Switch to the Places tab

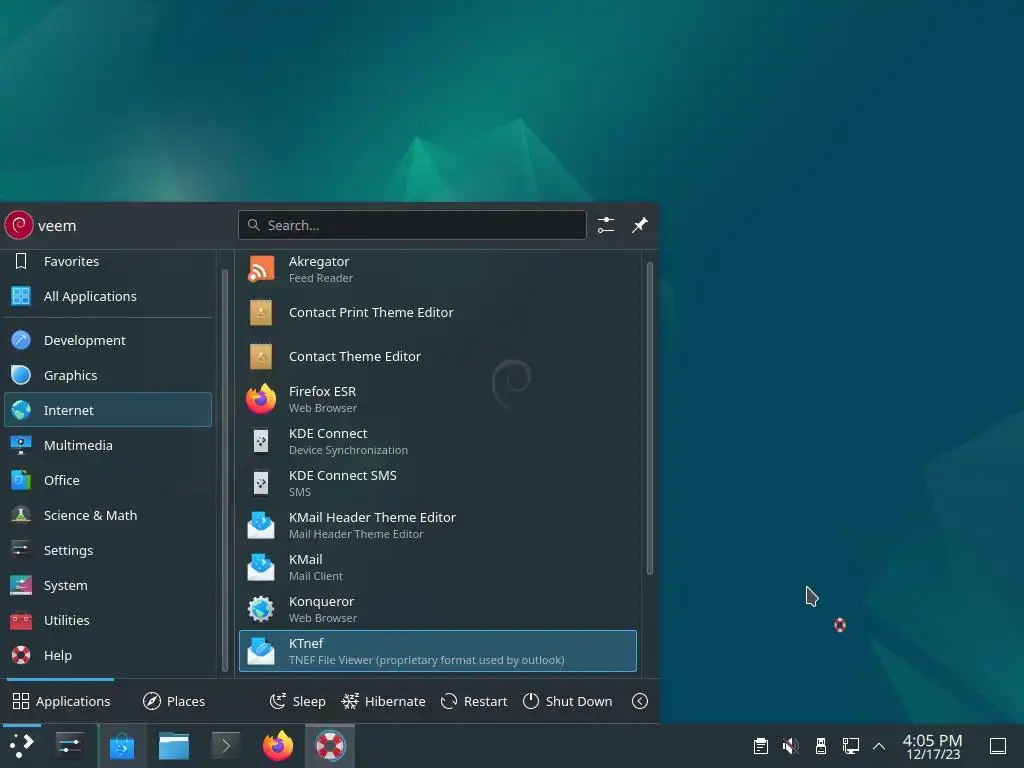pos(174,701)
